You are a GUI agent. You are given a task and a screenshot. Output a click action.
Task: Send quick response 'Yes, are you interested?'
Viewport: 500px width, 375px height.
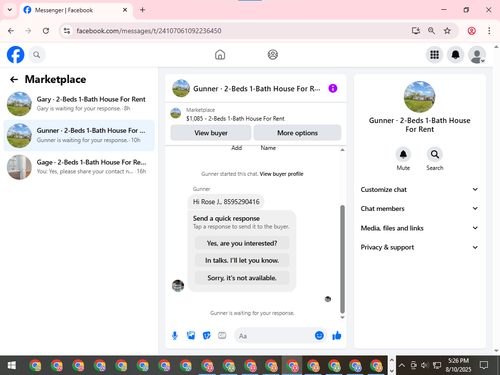tap(242, 243)
